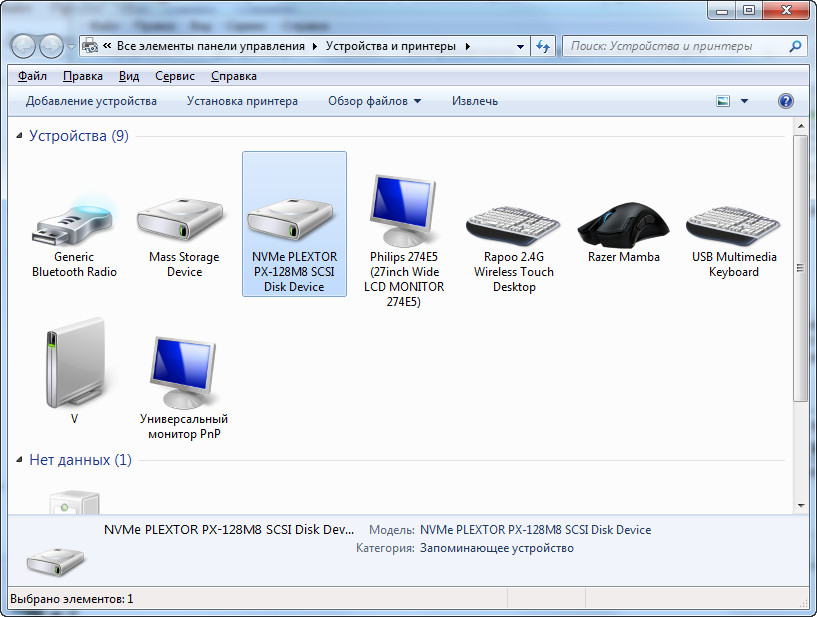Collapse the Устройства (9) group
This screenshot has height=617, width=817.
tap(19, 136)
